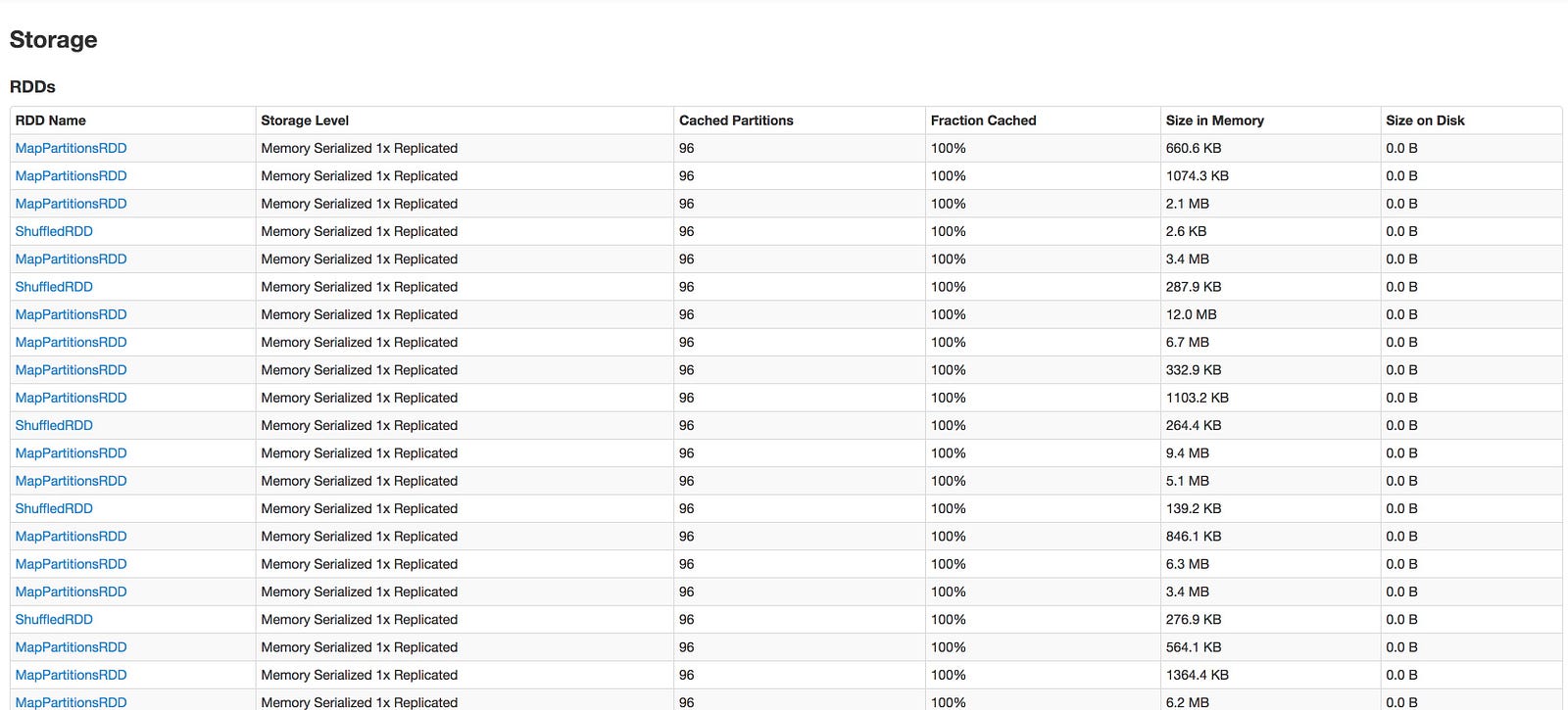This screenshot has width=1568, height=710.
Task: Open MapPartitionsRDD with 332.9 KB in memory
Action: click(x=71, y=370)
